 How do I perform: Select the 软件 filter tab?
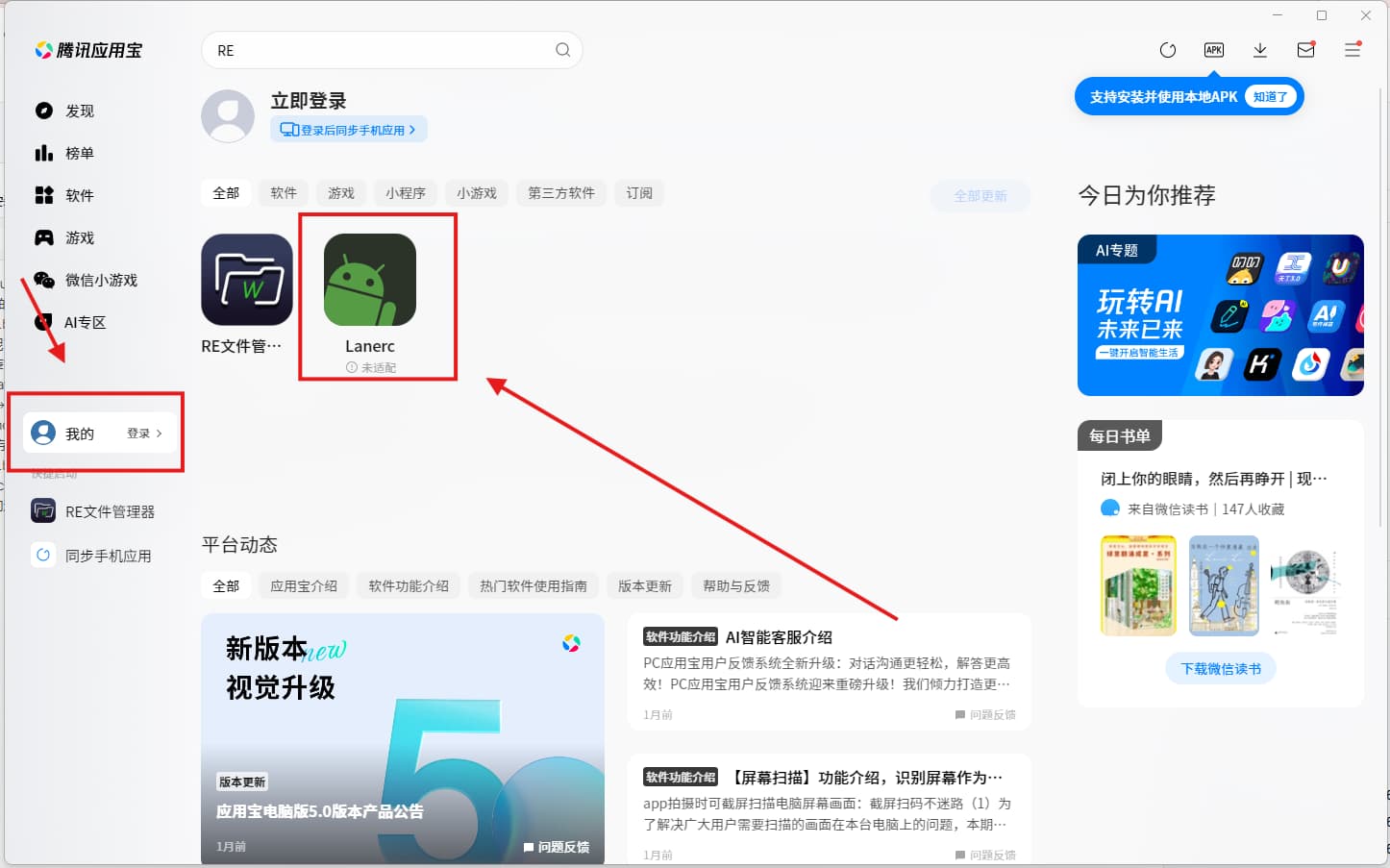[284, 193]
